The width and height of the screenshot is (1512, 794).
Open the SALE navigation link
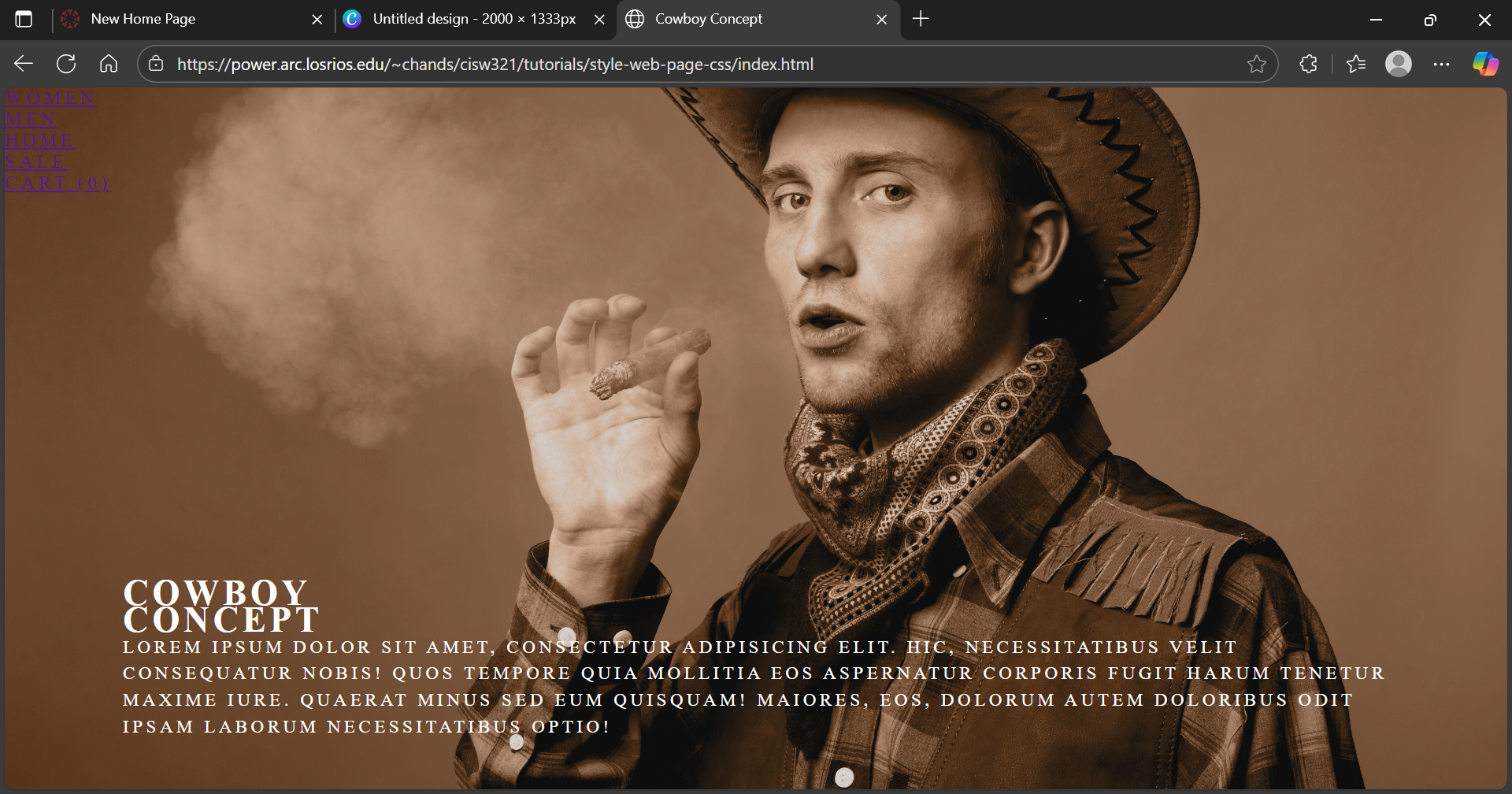tap(35, 161)
